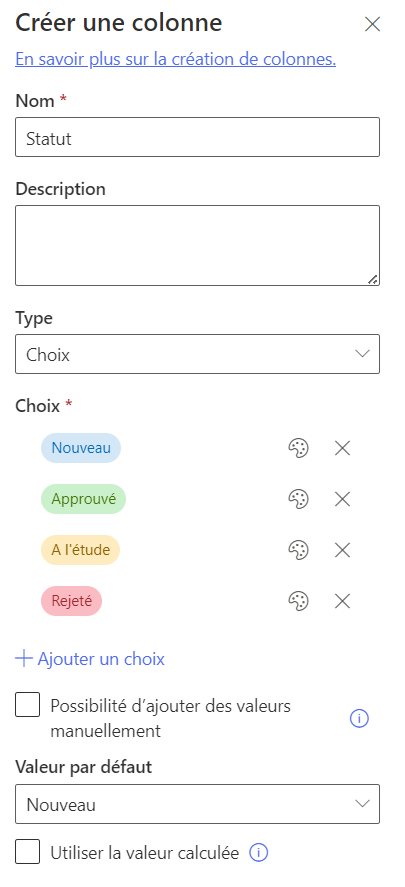Remove the Approuvé choice

point(342,499)
